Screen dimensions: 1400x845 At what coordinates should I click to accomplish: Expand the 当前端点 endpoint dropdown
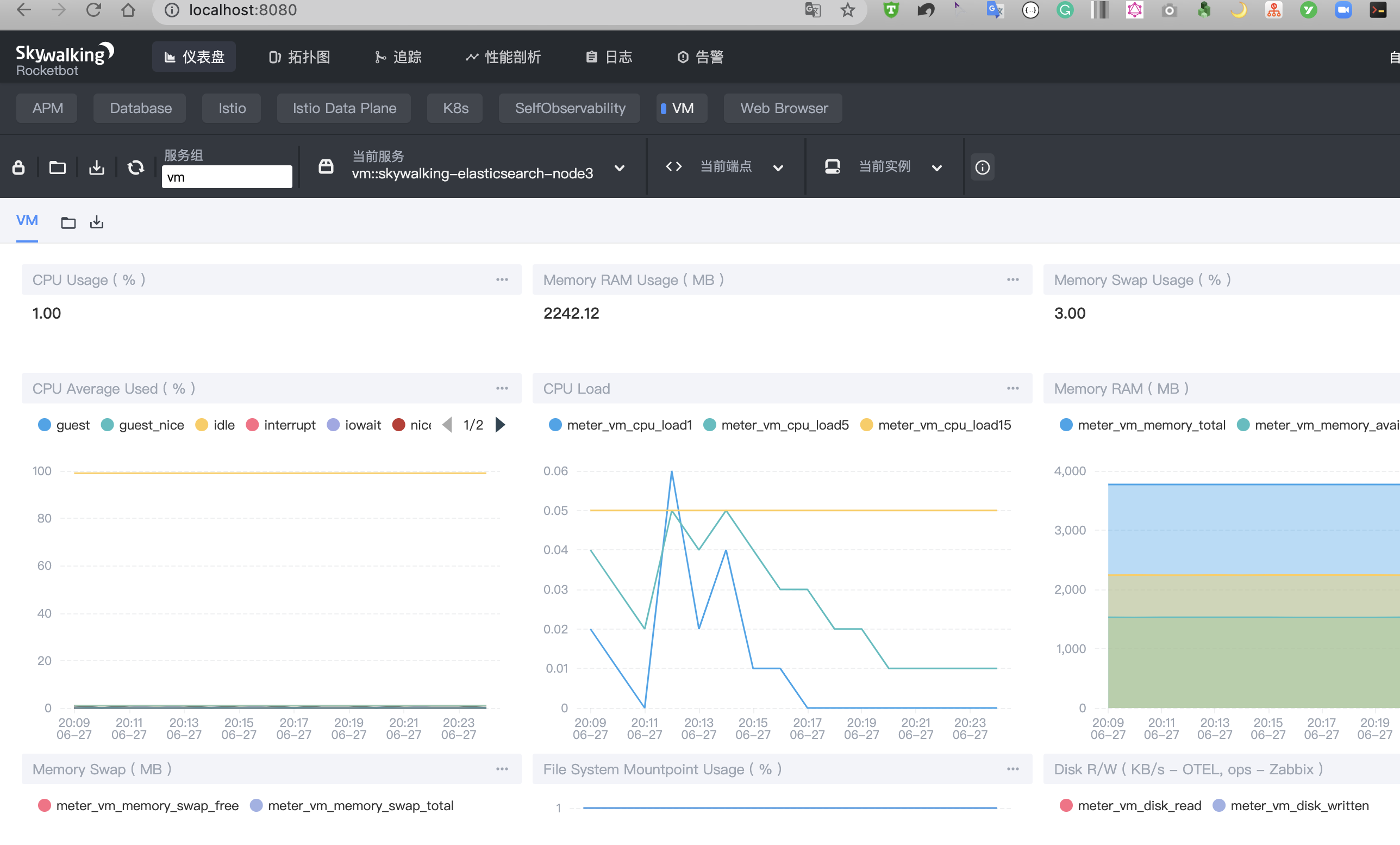pyautogui.click(x=778, y=167)
